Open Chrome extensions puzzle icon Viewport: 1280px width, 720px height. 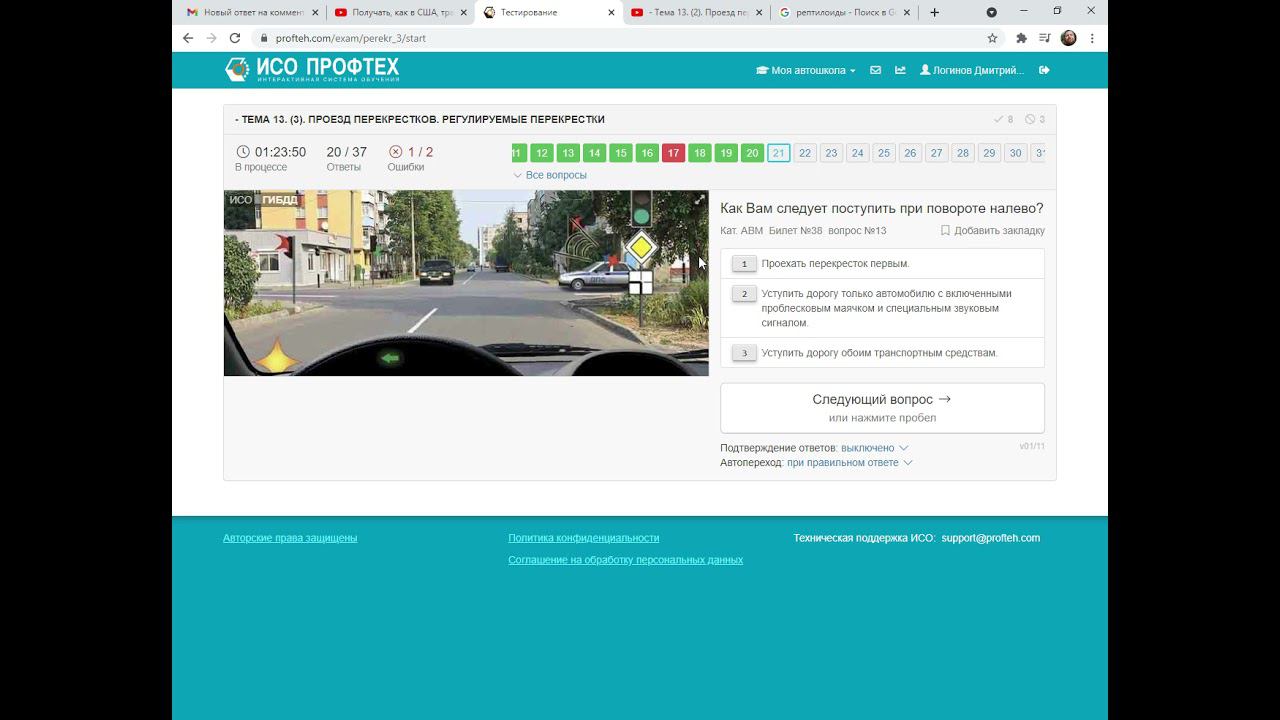coord(1021,38)
